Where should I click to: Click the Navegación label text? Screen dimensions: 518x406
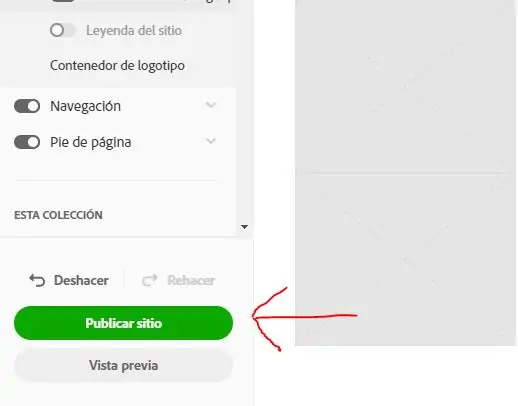pos(85,106)
